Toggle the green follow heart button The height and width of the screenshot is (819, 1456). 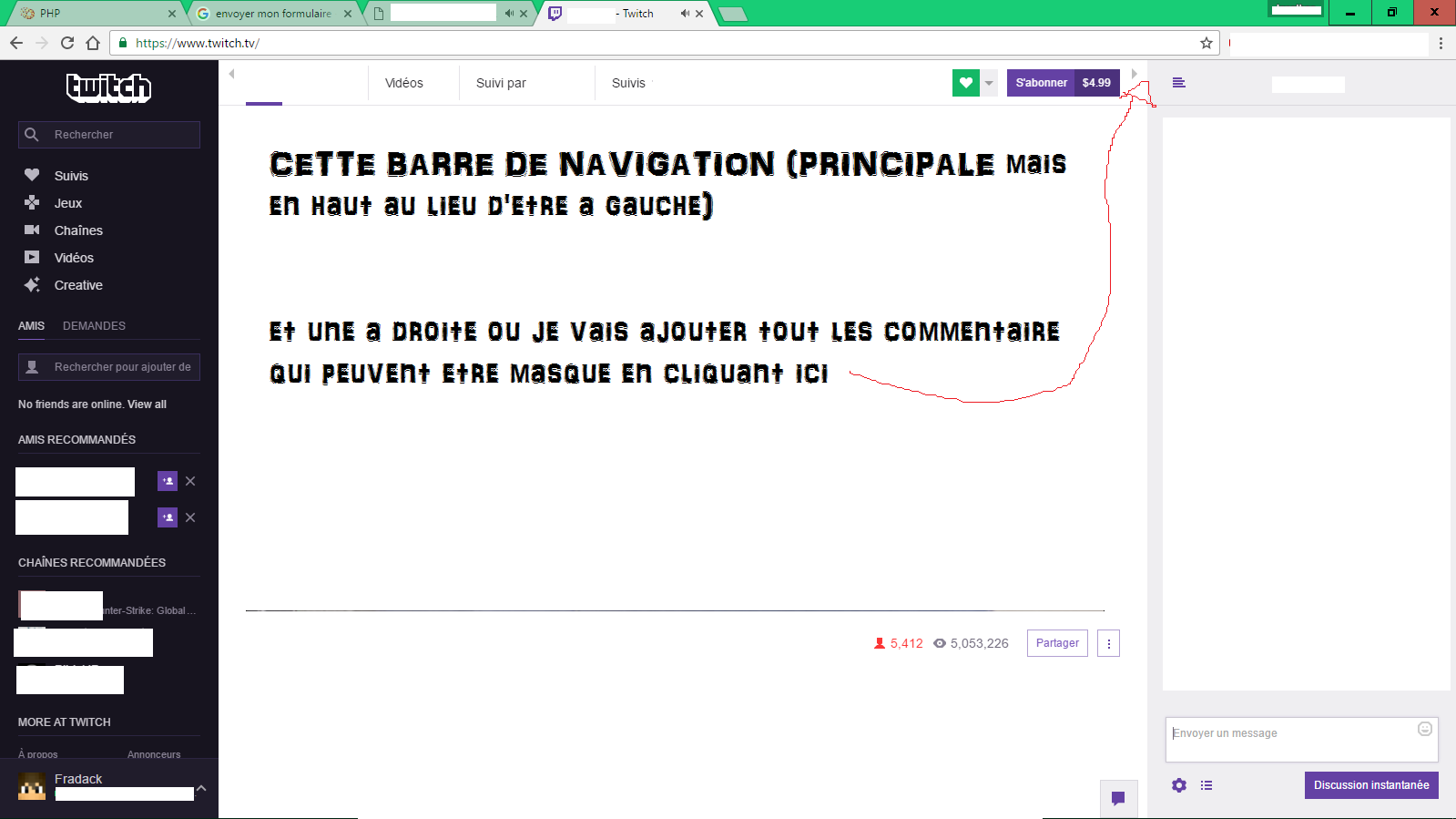coord(966,83)
